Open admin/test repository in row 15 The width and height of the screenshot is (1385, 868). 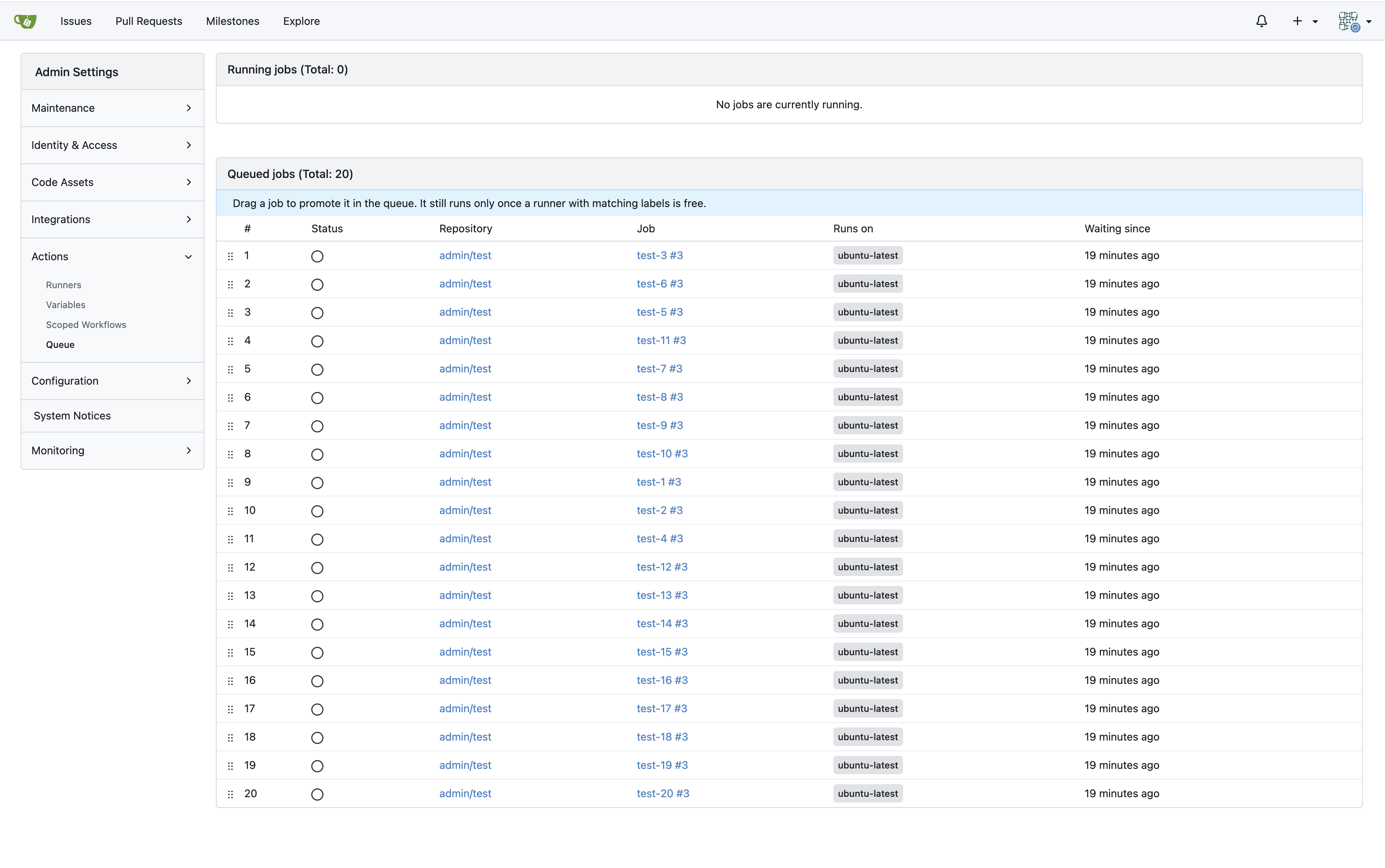(x=465, y=652)
